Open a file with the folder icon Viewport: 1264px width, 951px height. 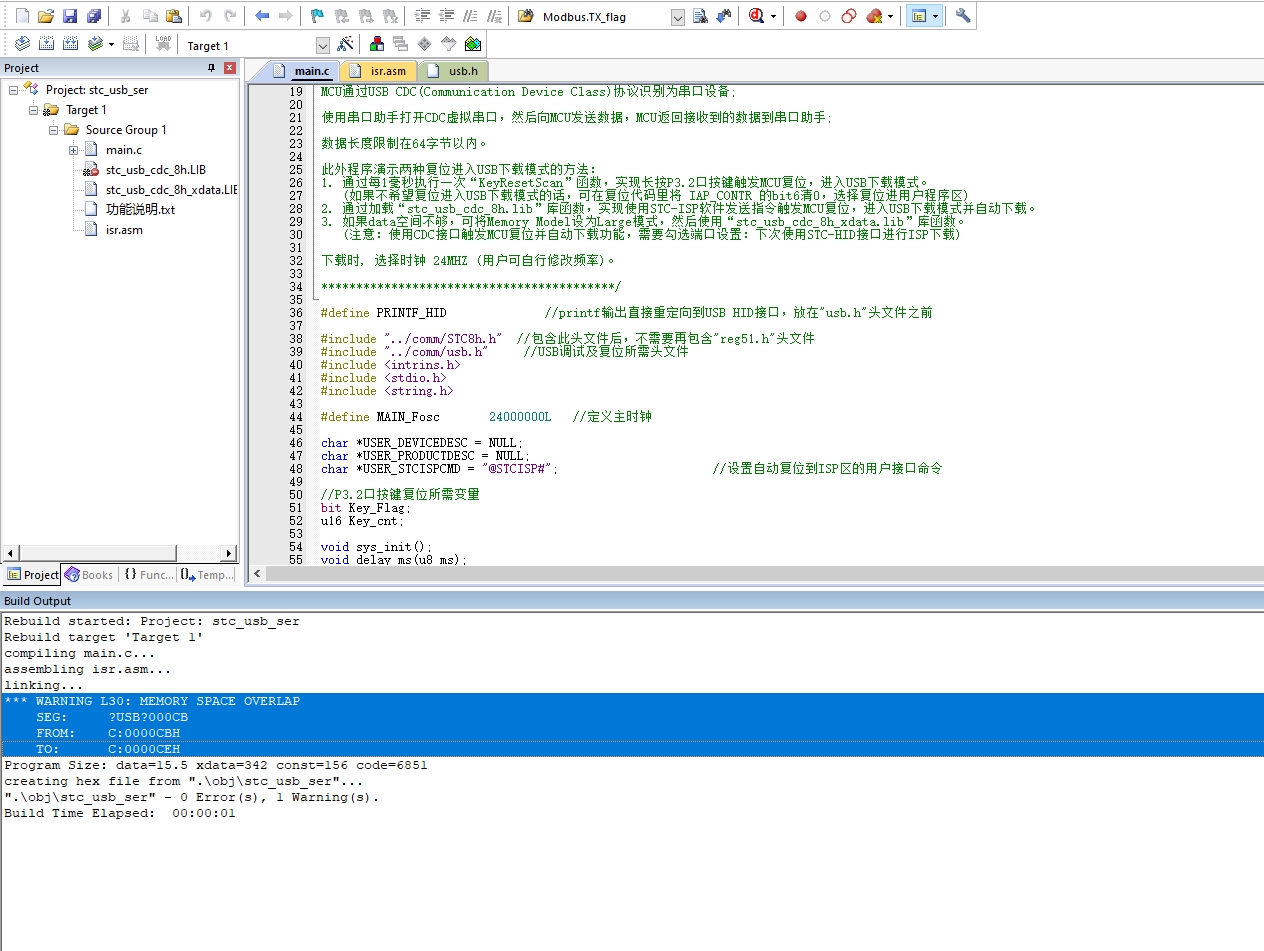45,16
